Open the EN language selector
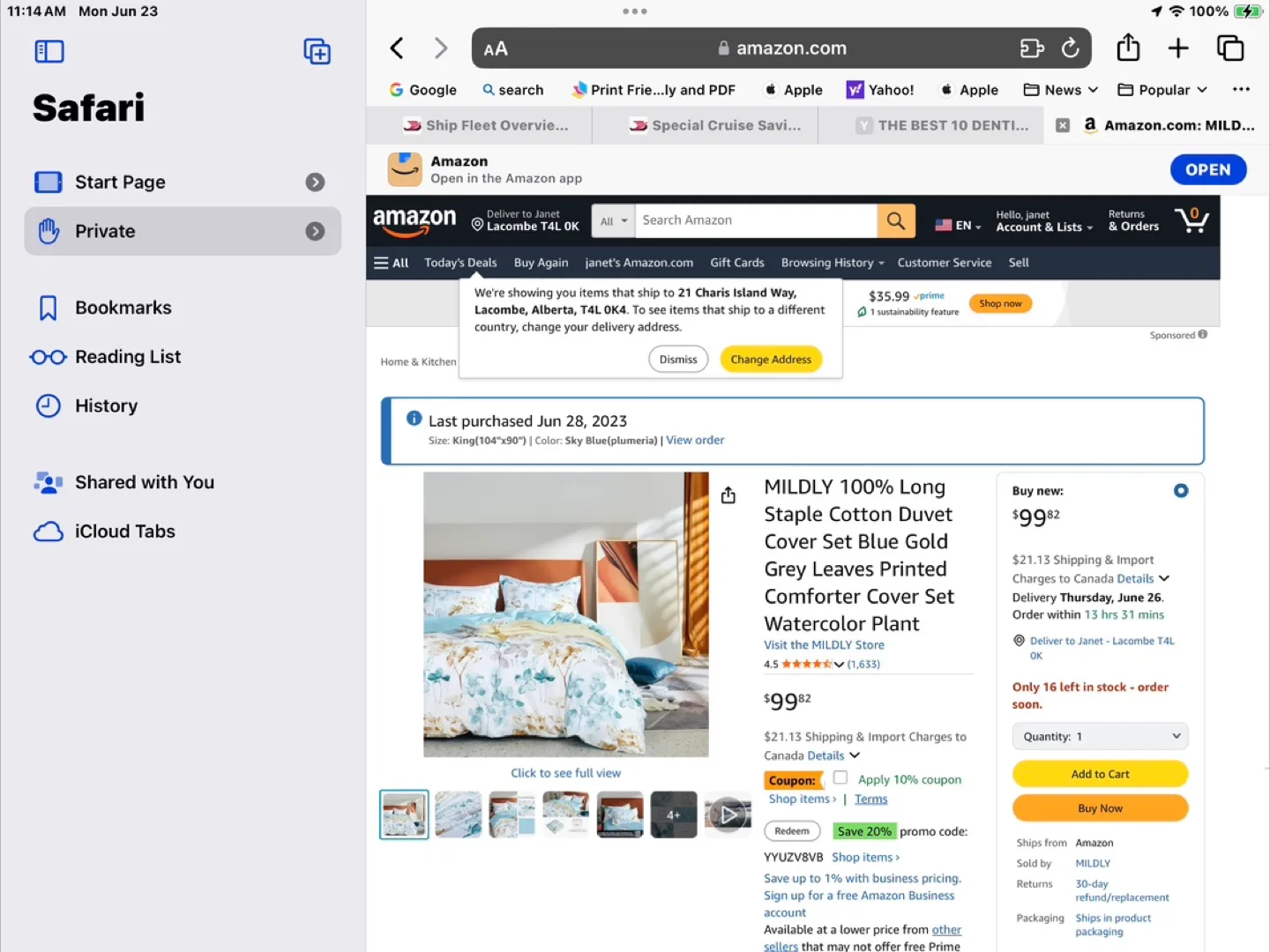 click(x=958, y=226)
